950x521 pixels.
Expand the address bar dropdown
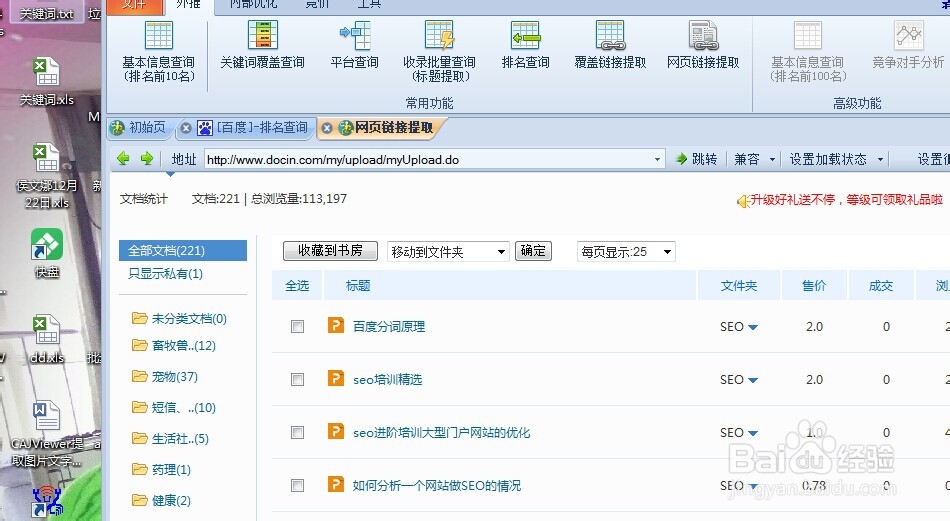pos(657,159)
